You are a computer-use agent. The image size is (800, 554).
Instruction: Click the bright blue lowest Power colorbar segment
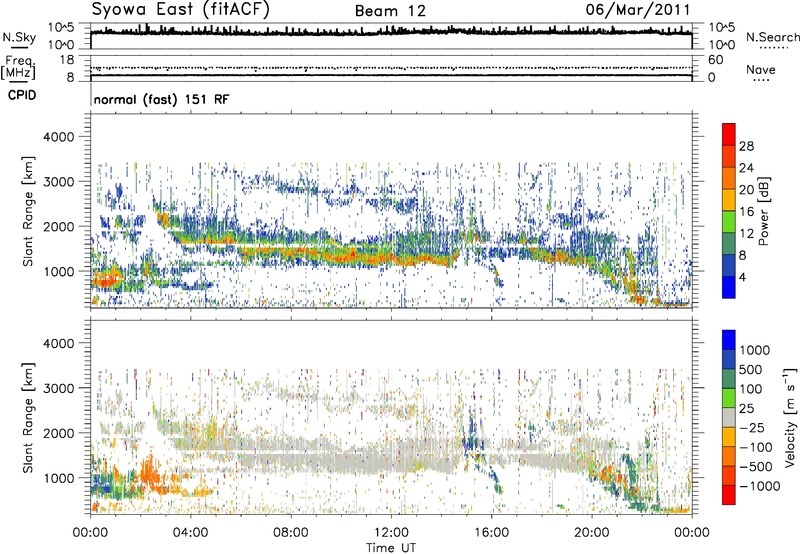point(729,287)
